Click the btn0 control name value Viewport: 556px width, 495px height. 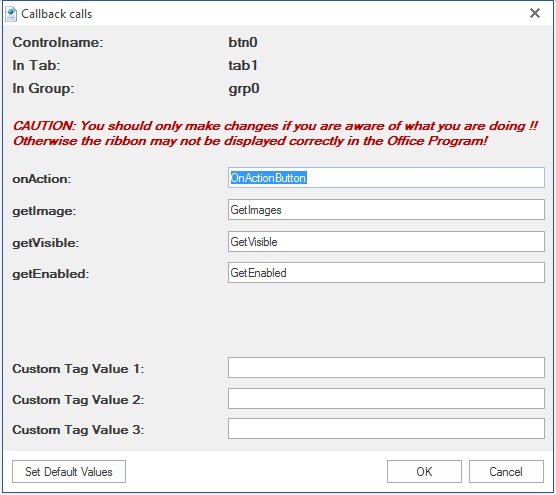coord(243,43)
